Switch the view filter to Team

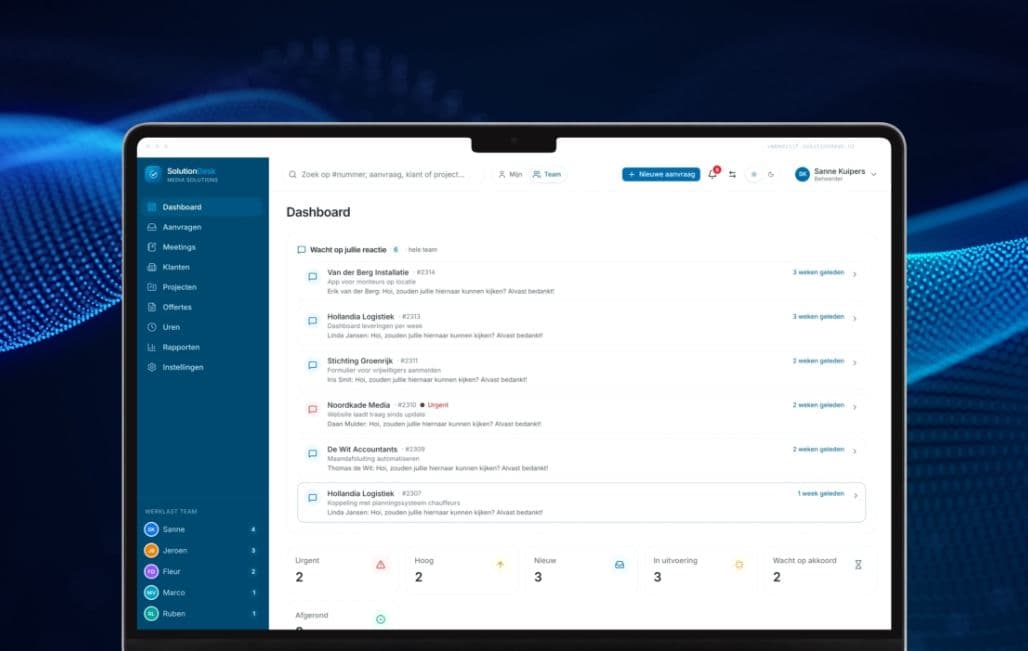click(x=547, y=174)
